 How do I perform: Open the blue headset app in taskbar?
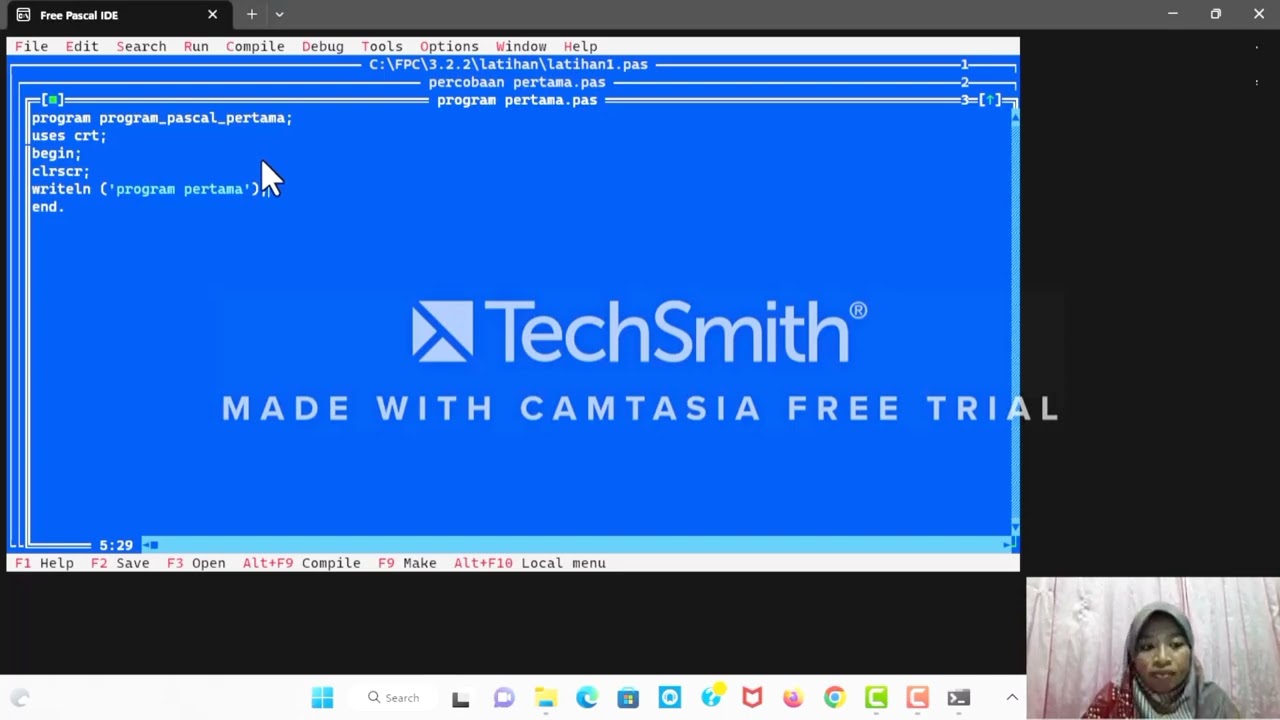[669, 698]
